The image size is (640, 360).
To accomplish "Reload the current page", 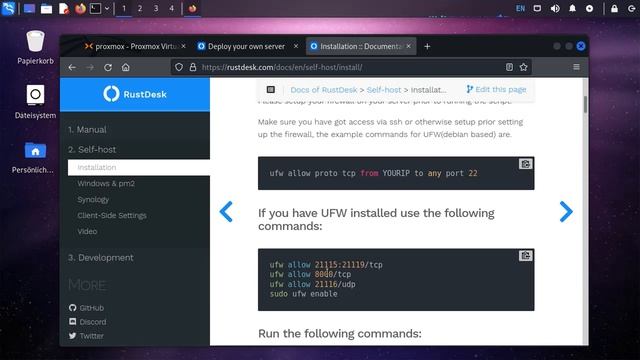I will point(108,67).
